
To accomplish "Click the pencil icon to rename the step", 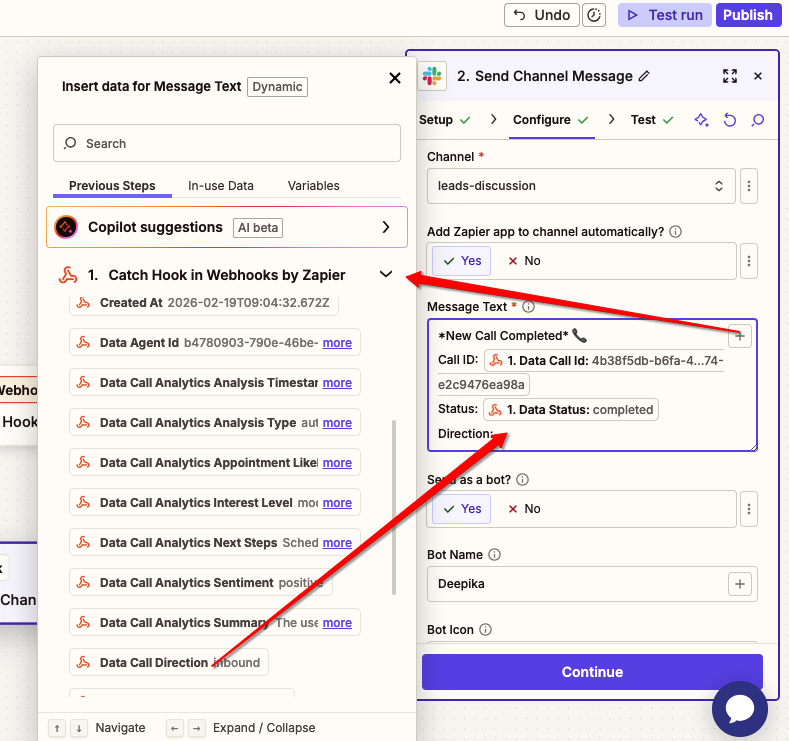I will click(644, 76).
